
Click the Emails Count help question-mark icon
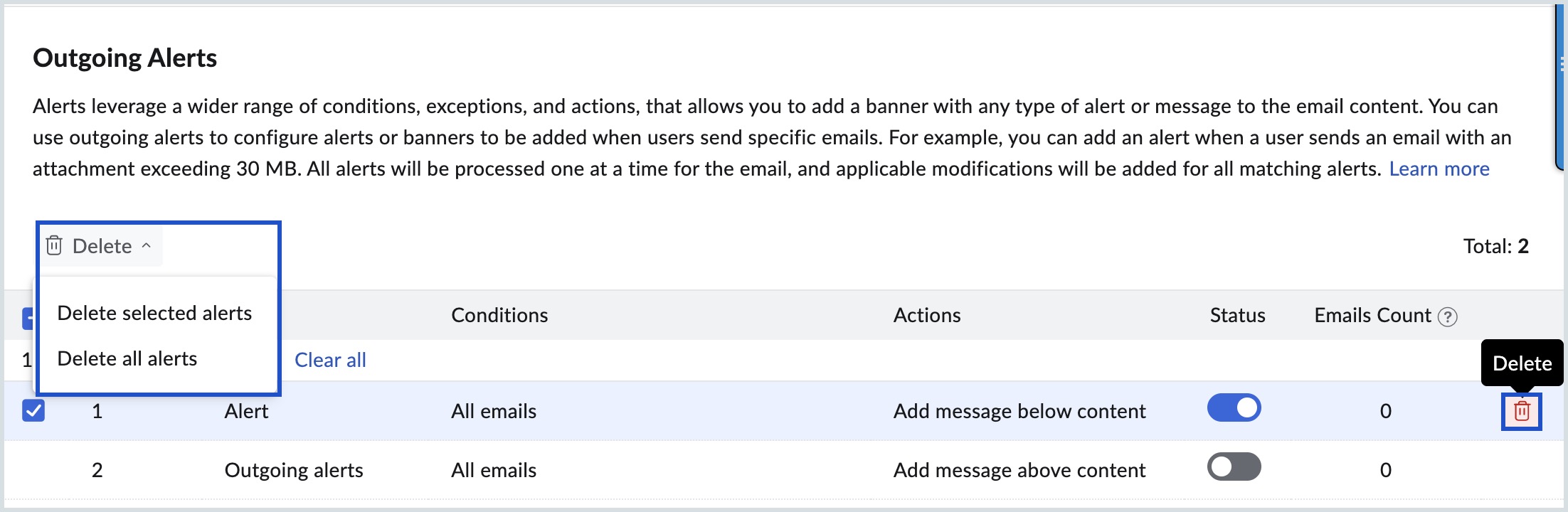pyautogui.click(x=1447, y=316)
